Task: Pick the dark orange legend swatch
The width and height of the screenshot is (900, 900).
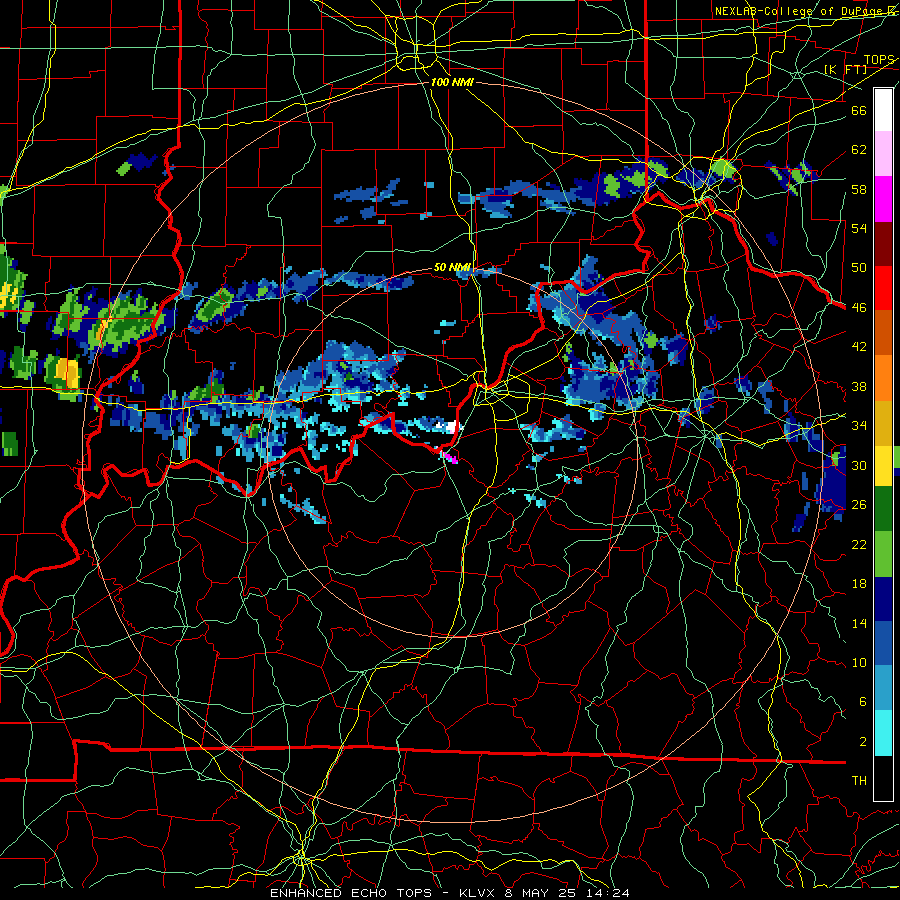Action: pos(883,332)
